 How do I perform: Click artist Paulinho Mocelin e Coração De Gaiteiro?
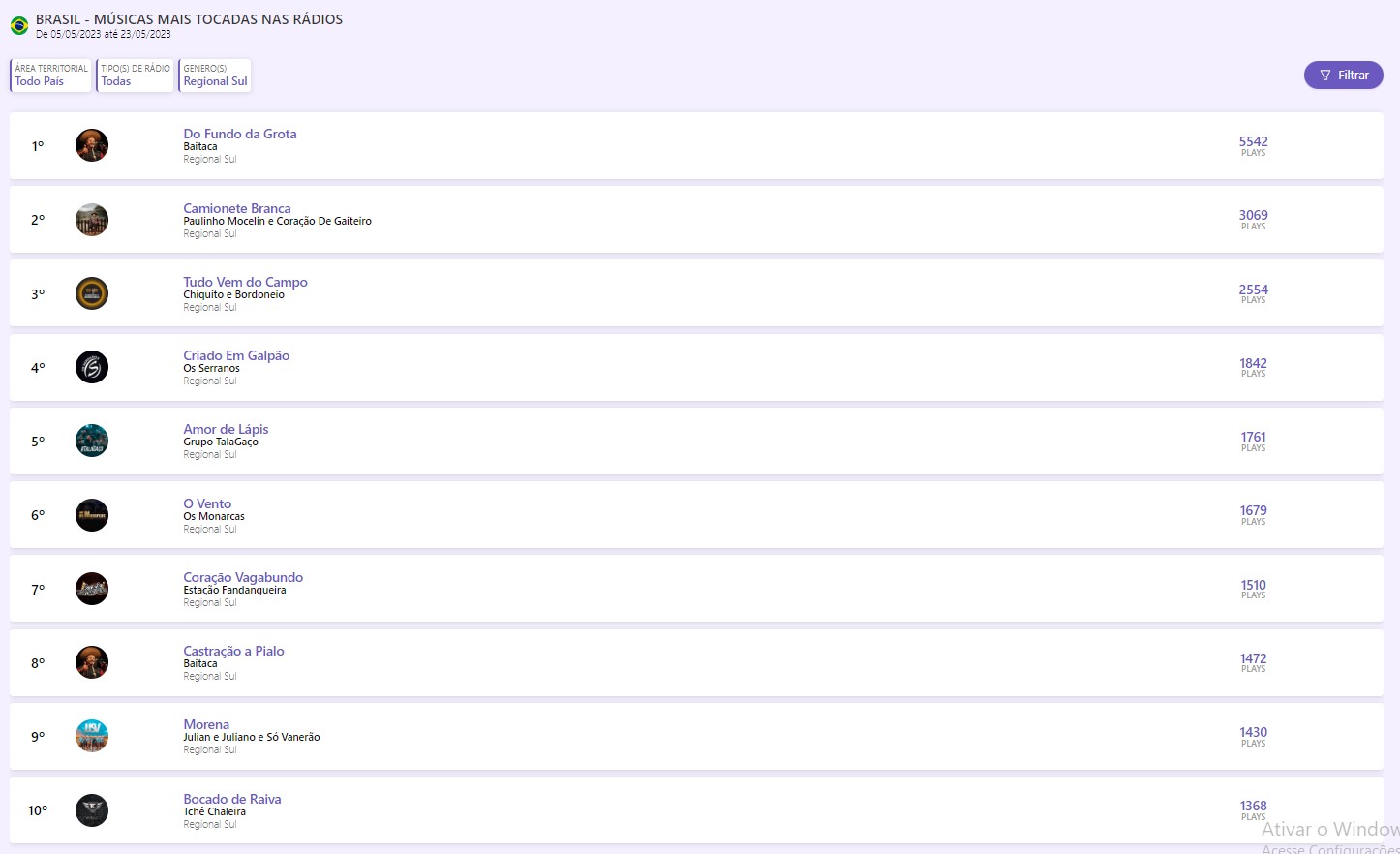[278, 221]
